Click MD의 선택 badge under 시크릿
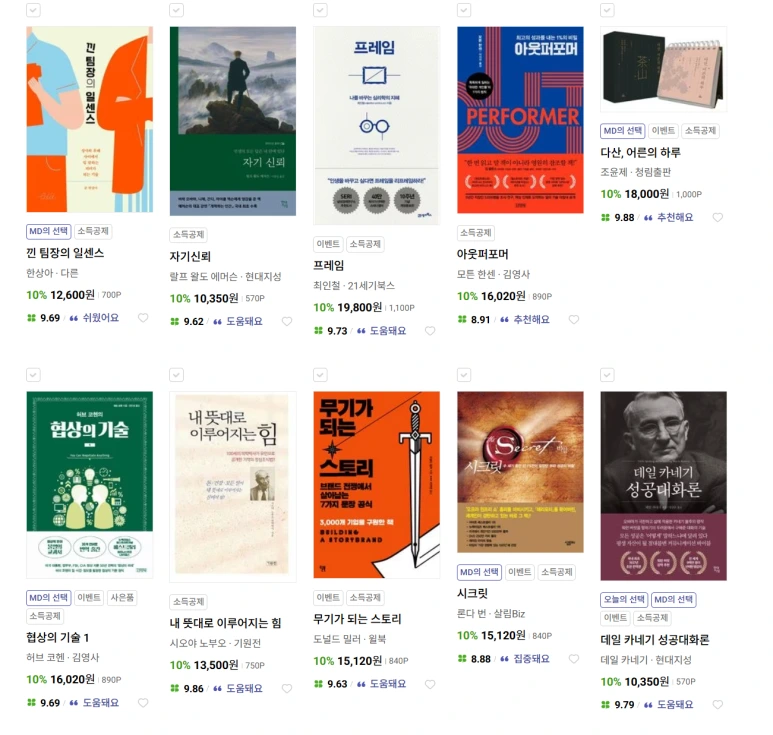773x735 pixels. coord(479,572)
